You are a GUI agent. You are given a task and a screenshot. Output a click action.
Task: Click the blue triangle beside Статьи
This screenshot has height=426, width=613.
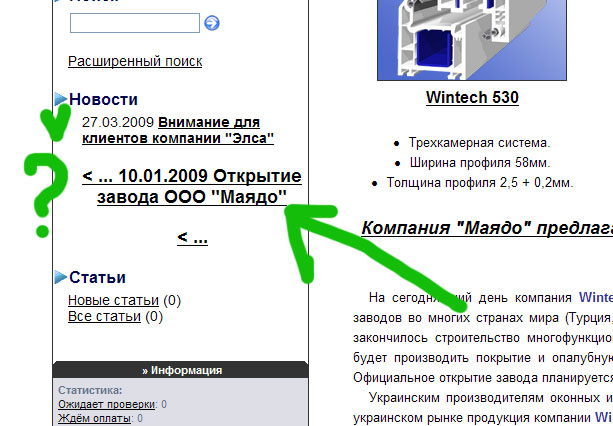point(61,277)
